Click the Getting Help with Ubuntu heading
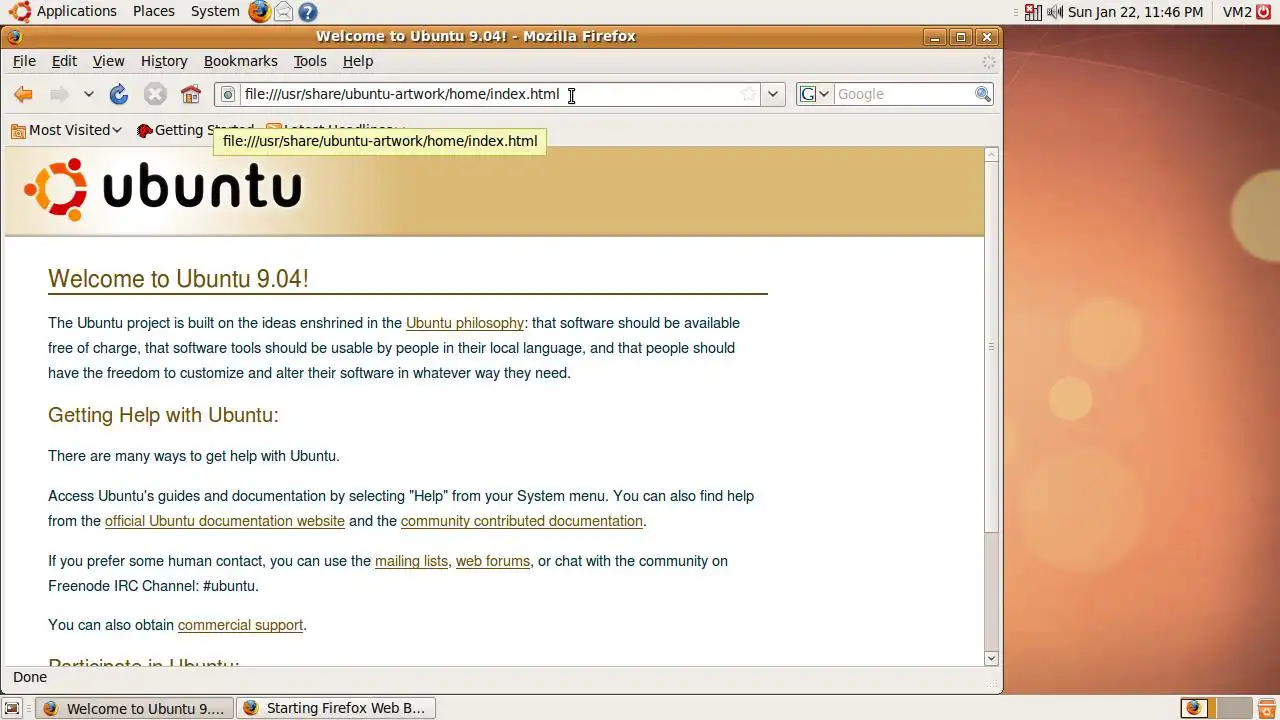This screenshot has height=720, width=1280. (163, 415)
